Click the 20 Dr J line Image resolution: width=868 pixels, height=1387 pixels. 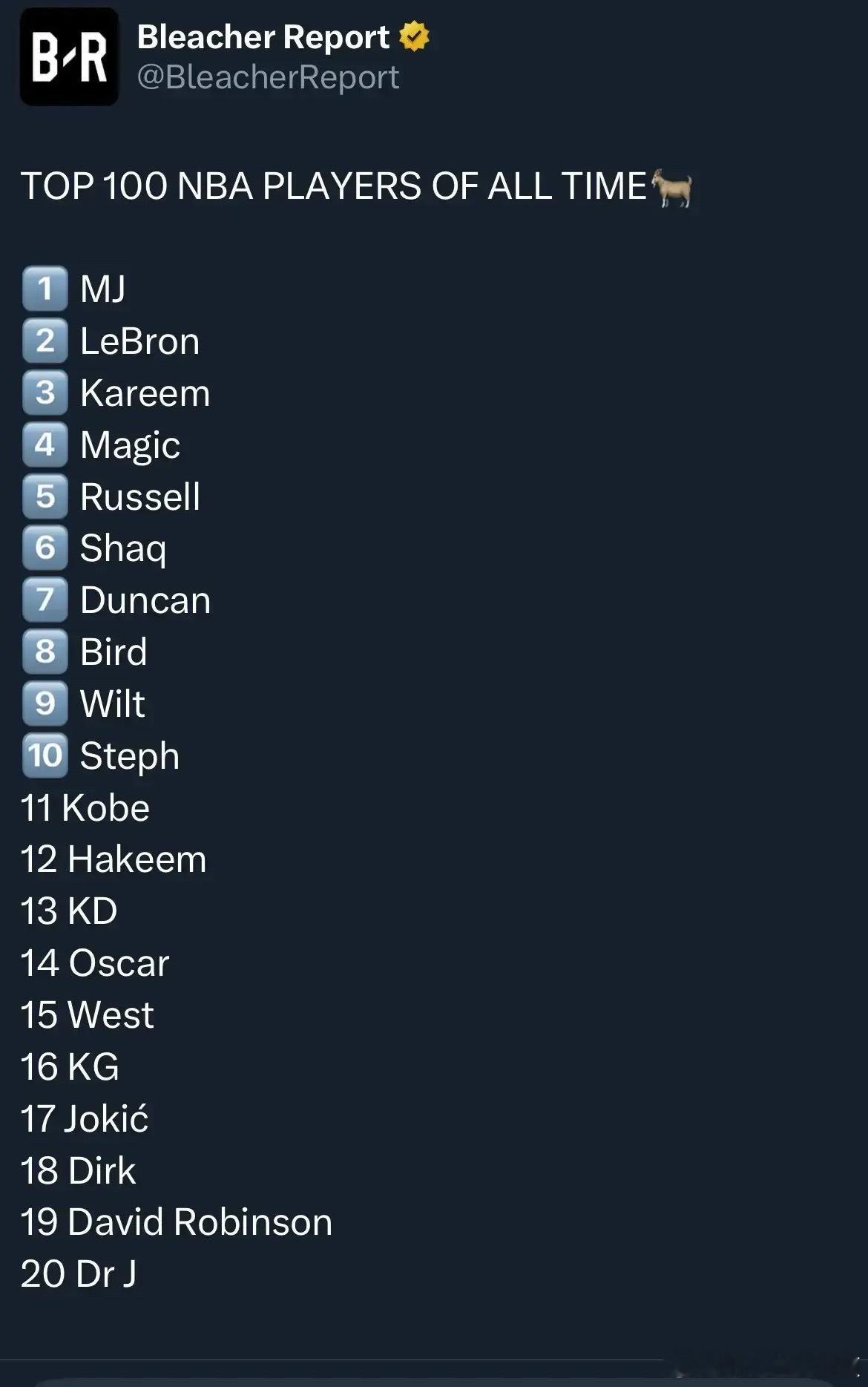click(x=79, y=1273)
